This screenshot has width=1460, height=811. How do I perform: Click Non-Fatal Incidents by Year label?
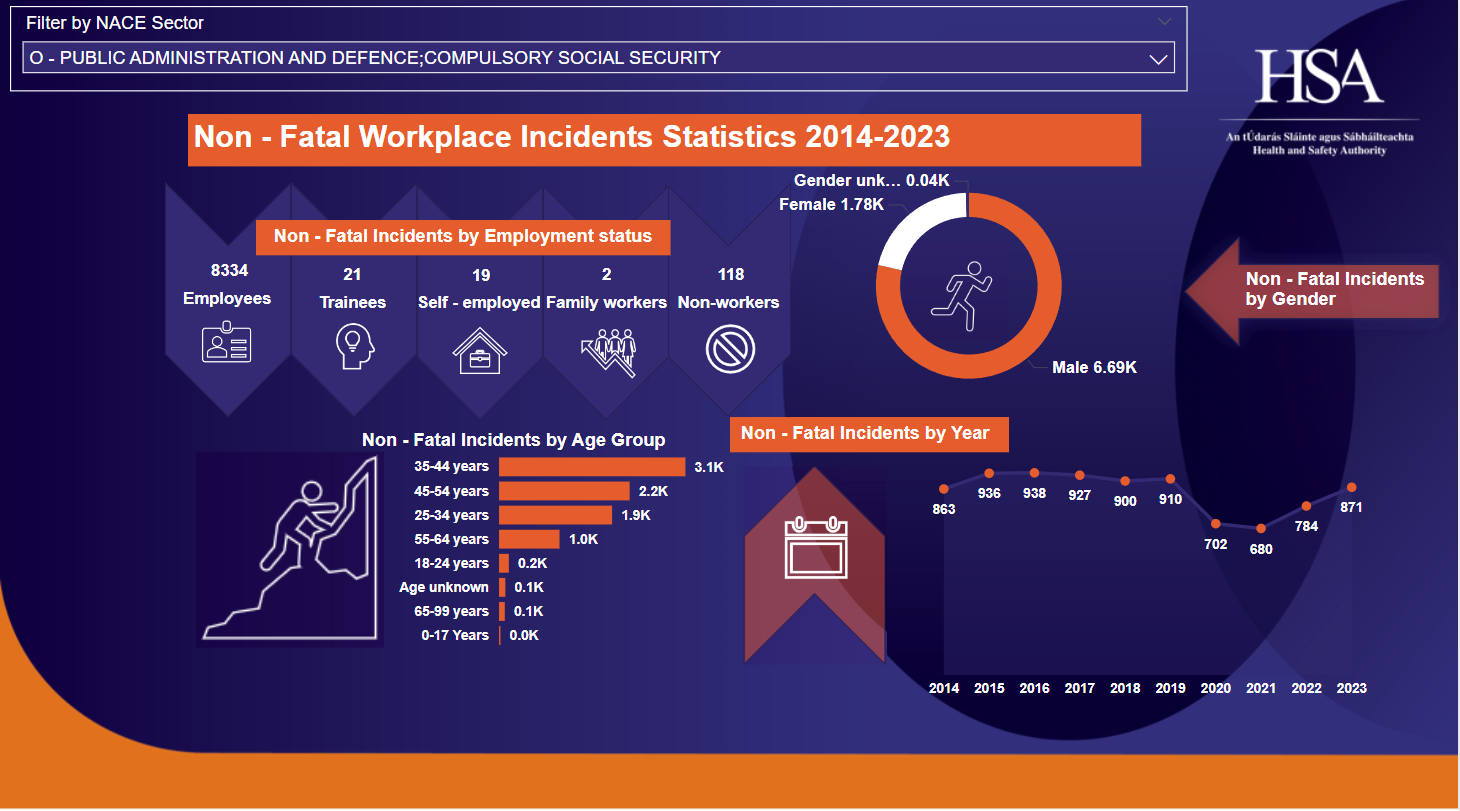(x=866, y=433)
